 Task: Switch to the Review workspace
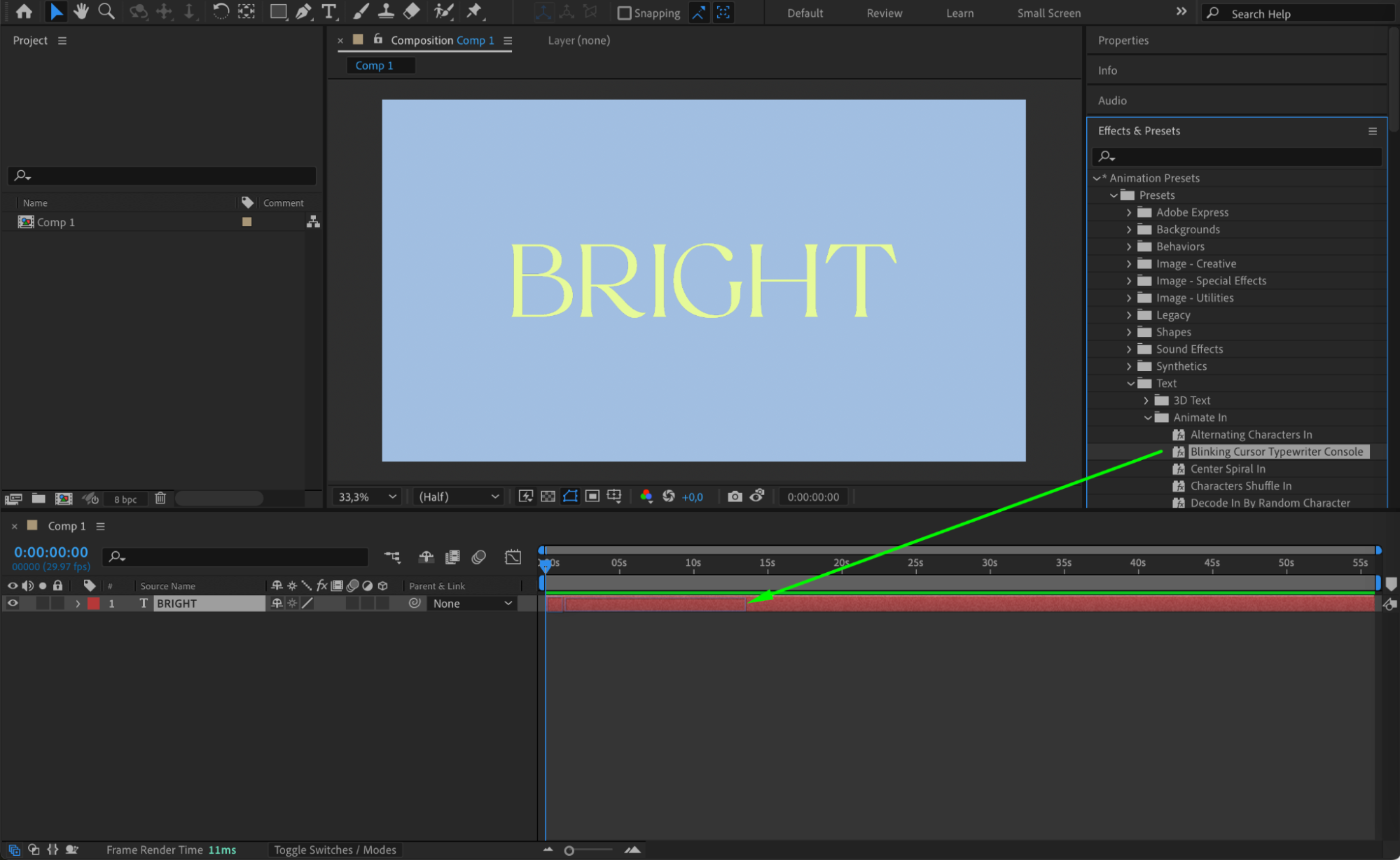point(884,13)
